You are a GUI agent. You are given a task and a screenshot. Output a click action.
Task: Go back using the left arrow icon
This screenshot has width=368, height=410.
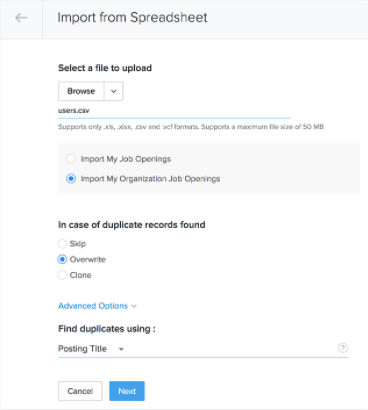(x=21, y=18)
